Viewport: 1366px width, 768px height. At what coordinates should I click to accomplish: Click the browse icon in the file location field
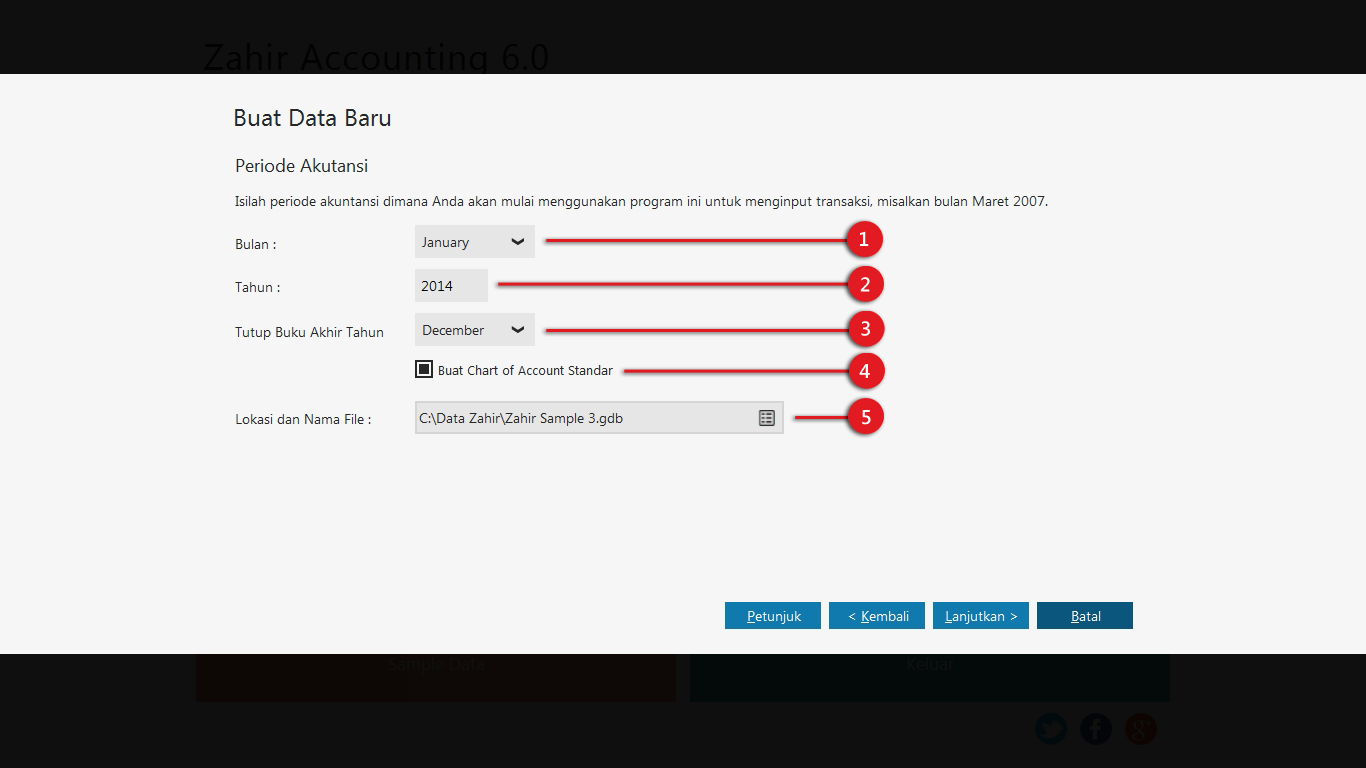(x=767, y=418)
